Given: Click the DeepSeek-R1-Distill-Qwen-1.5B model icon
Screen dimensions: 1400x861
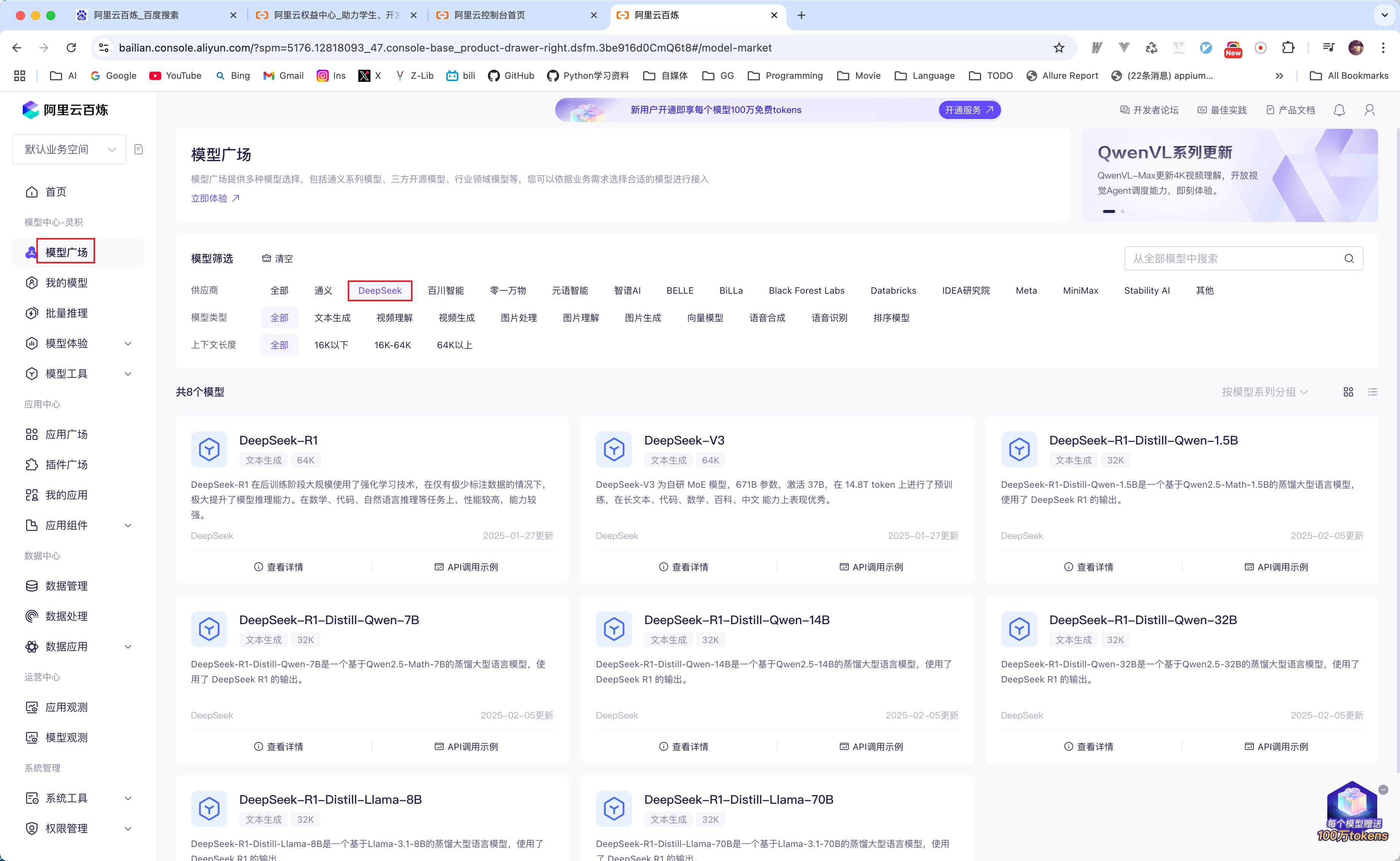Looking at the screenshot, I should click(x=1019, y=449).
